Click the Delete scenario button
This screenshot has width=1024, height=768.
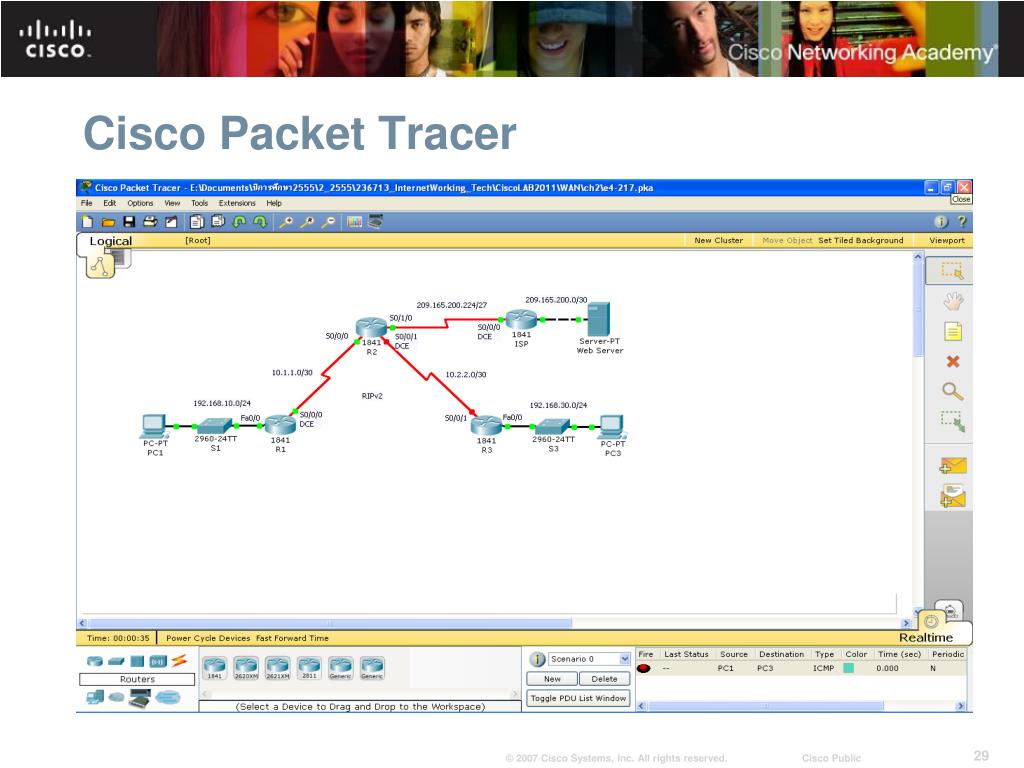pyautogui.click(x=605, y=679)
